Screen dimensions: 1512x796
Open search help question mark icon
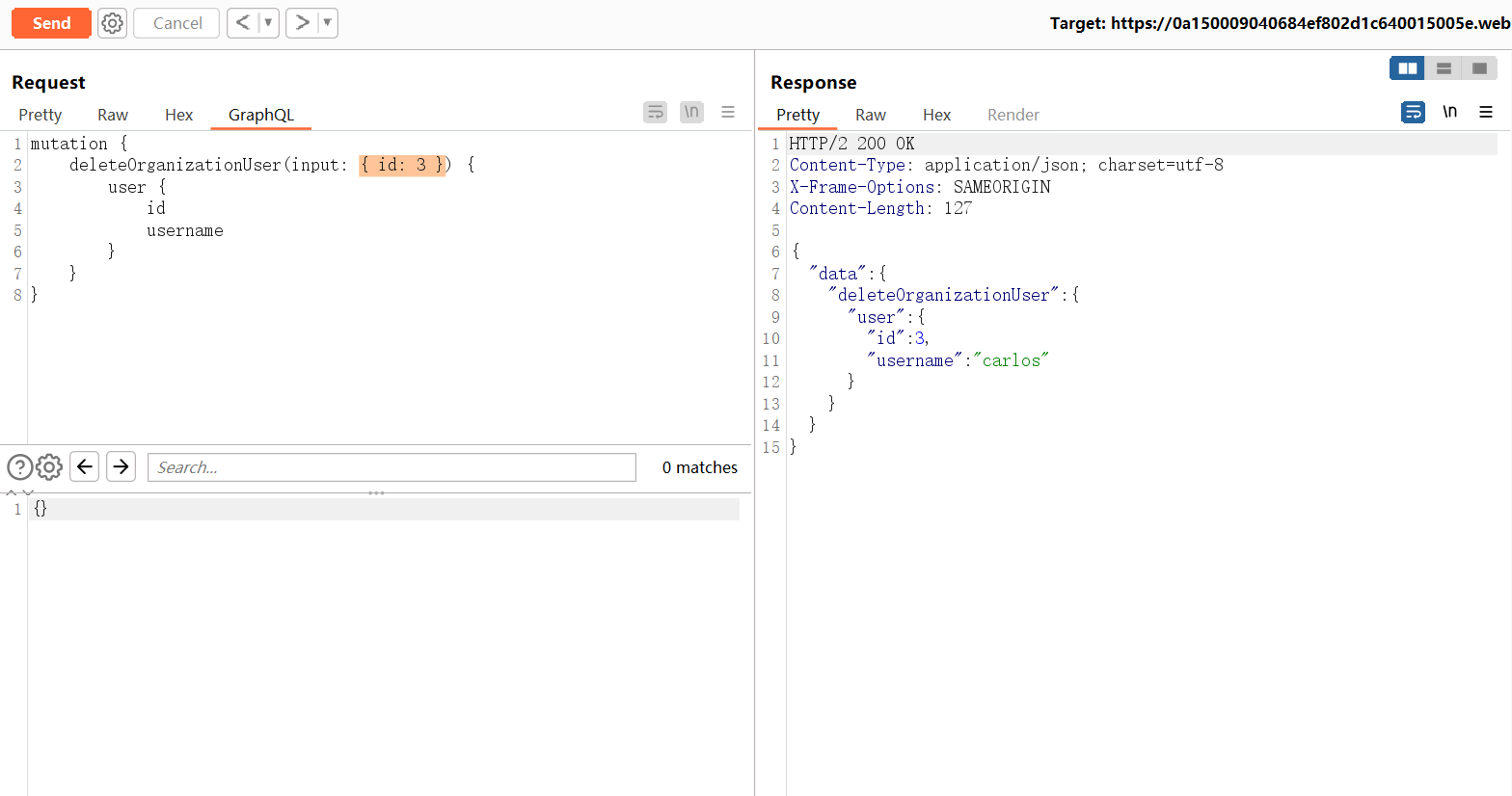pos(19,467)
